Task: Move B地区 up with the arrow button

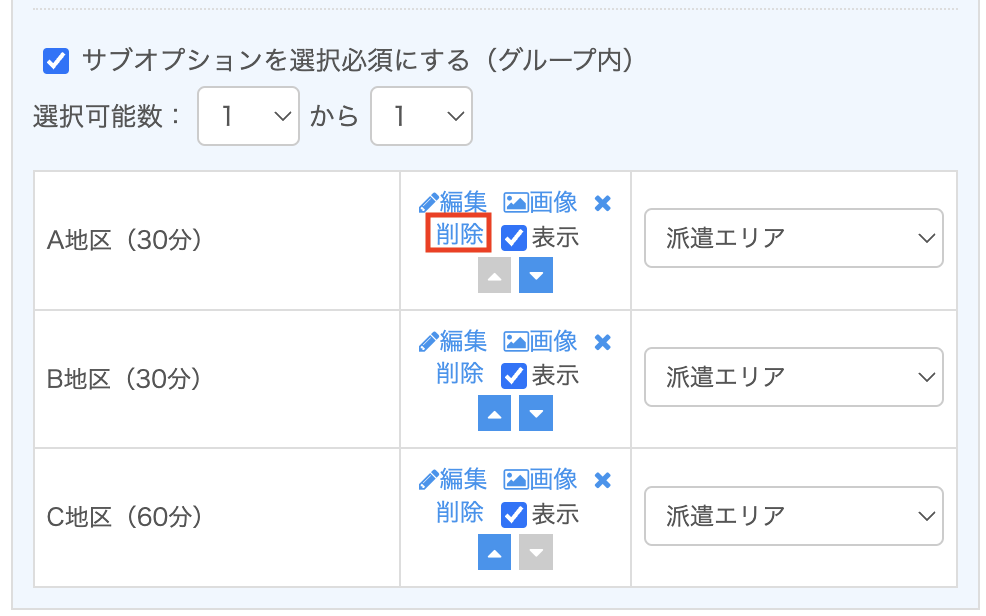Action: tap(494, 413)
